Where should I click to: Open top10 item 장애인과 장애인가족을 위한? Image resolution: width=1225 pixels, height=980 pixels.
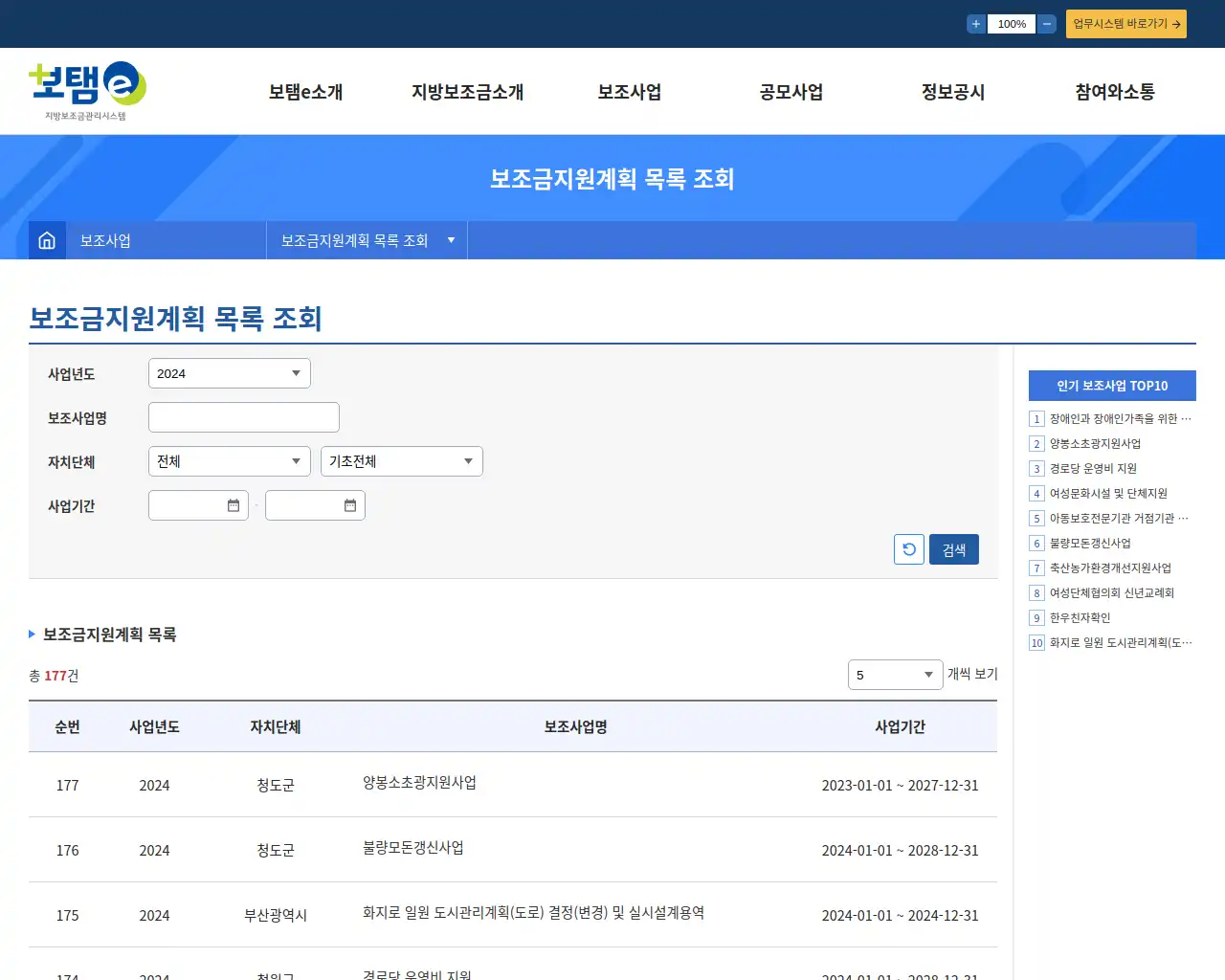click(1120, 419)
